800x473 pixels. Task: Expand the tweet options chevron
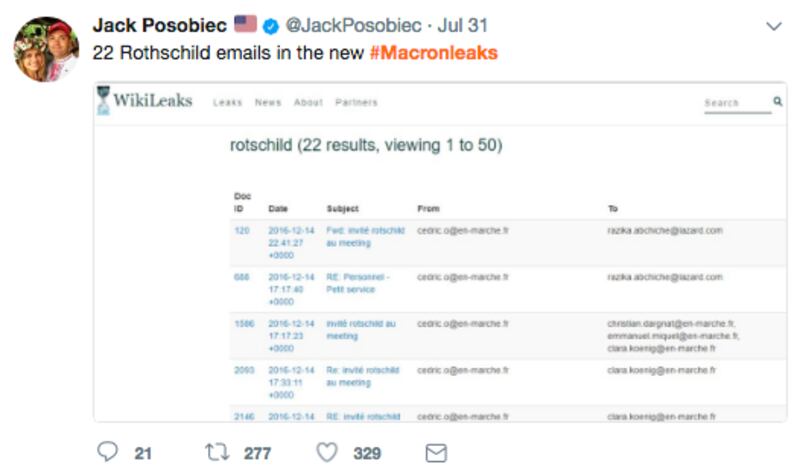[772, 26]
